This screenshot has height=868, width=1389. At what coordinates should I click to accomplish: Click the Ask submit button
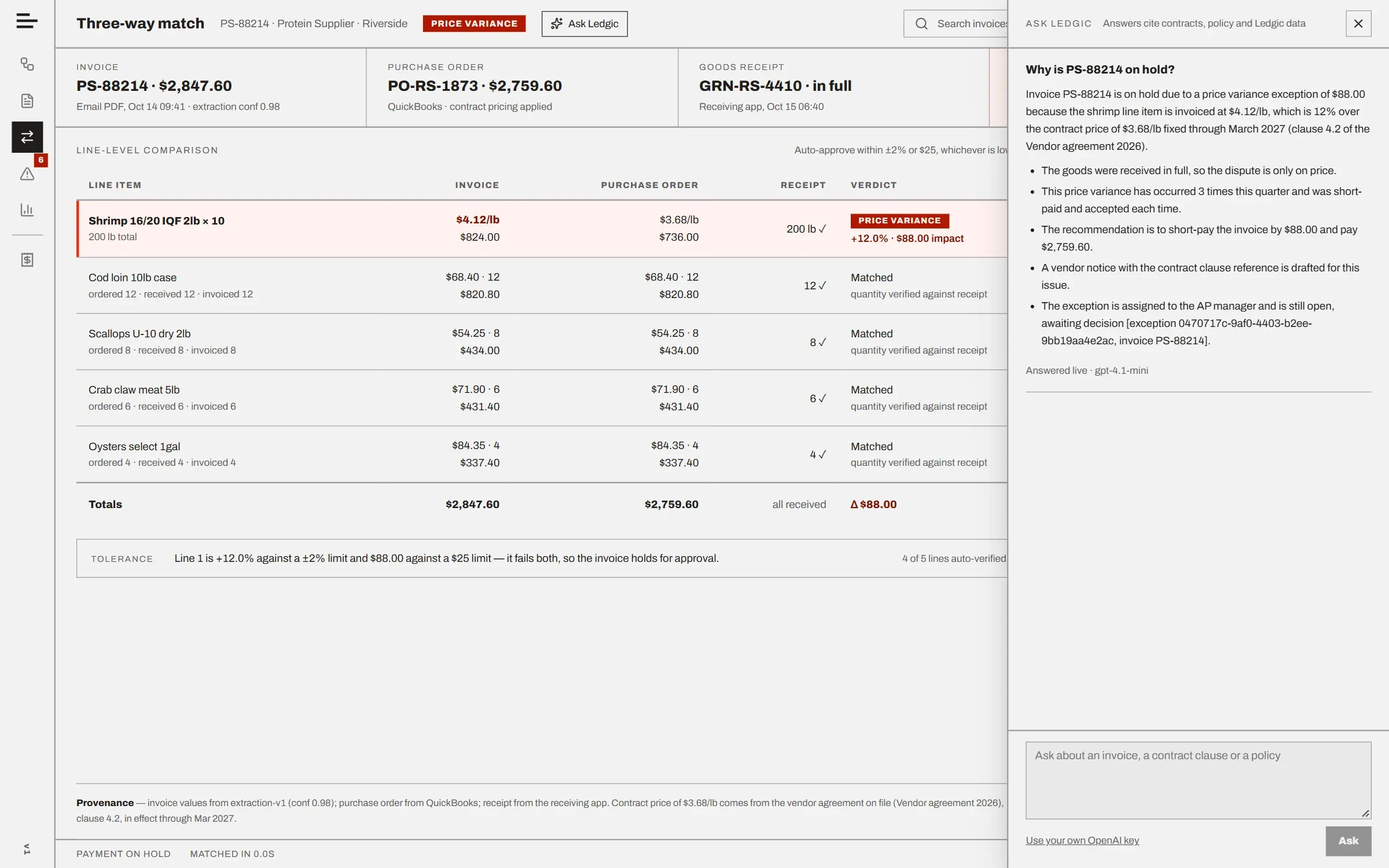[x=1348, y=841]
